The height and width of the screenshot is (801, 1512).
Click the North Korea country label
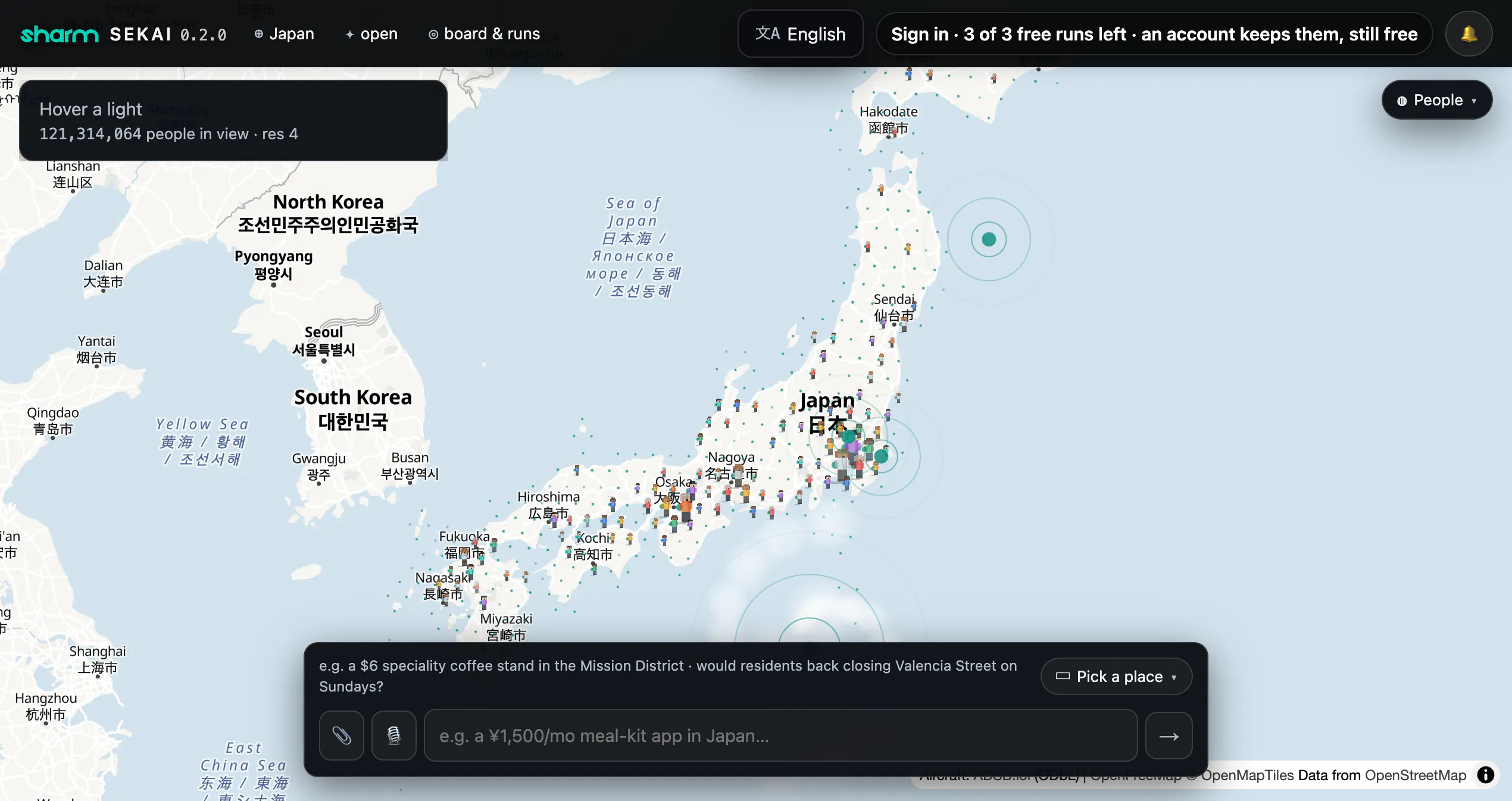click(x=328, y=213)
